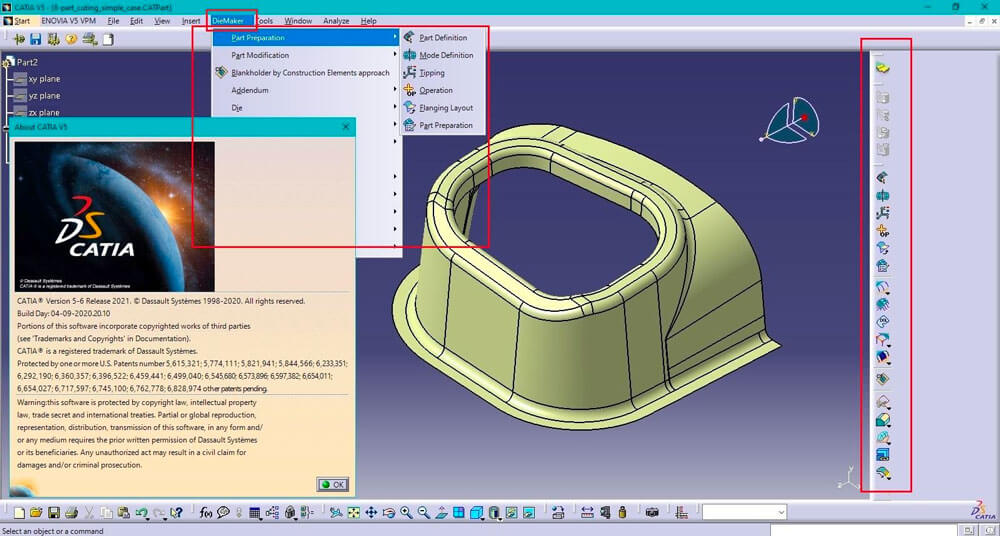Open the Isometric View cube flyout
The image size is (1000, 536).
pos(476,512)
